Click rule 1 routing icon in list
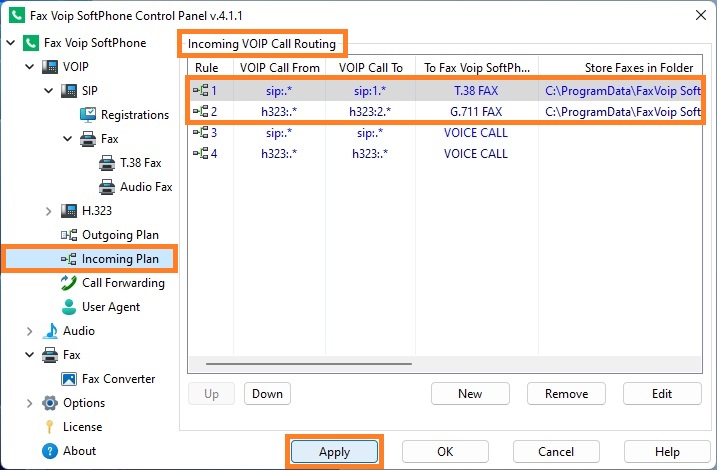Viewport: 717px width, 470px height. [x=201, y=91]
